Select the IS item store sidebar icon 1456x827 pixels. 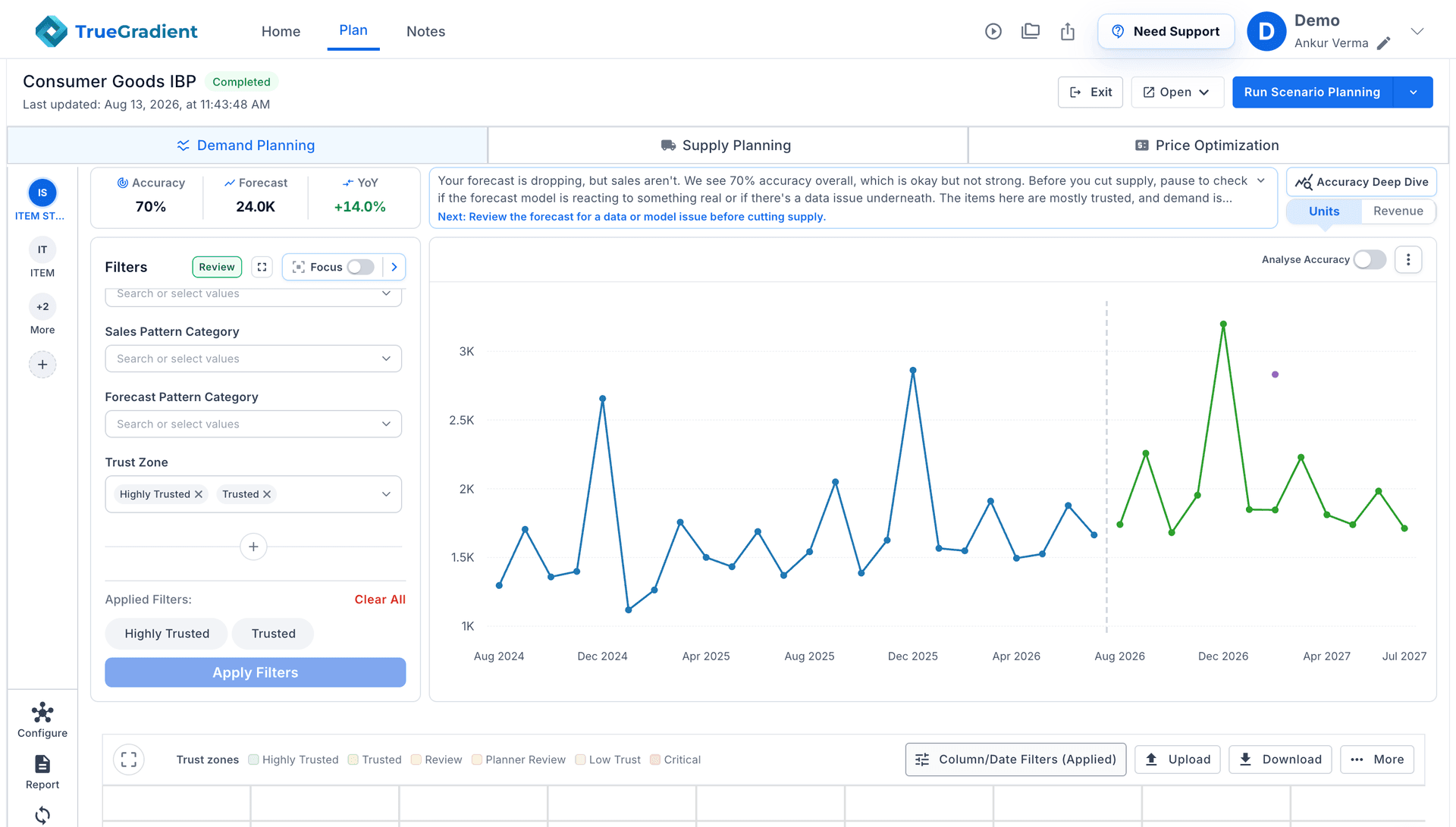42,193
